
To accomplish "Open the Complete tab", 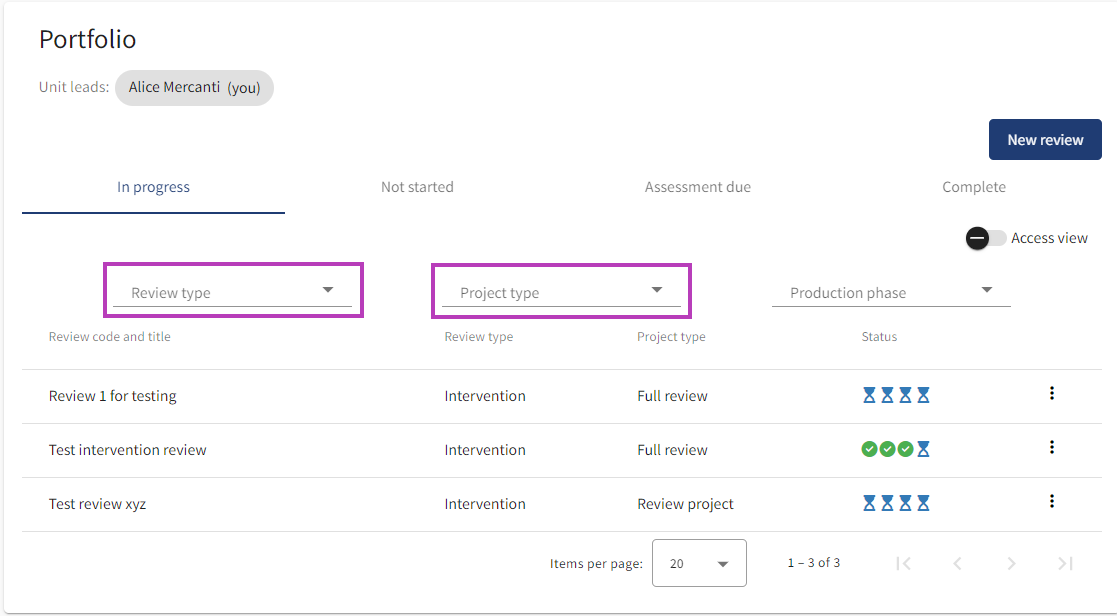I will coord(973,187).
